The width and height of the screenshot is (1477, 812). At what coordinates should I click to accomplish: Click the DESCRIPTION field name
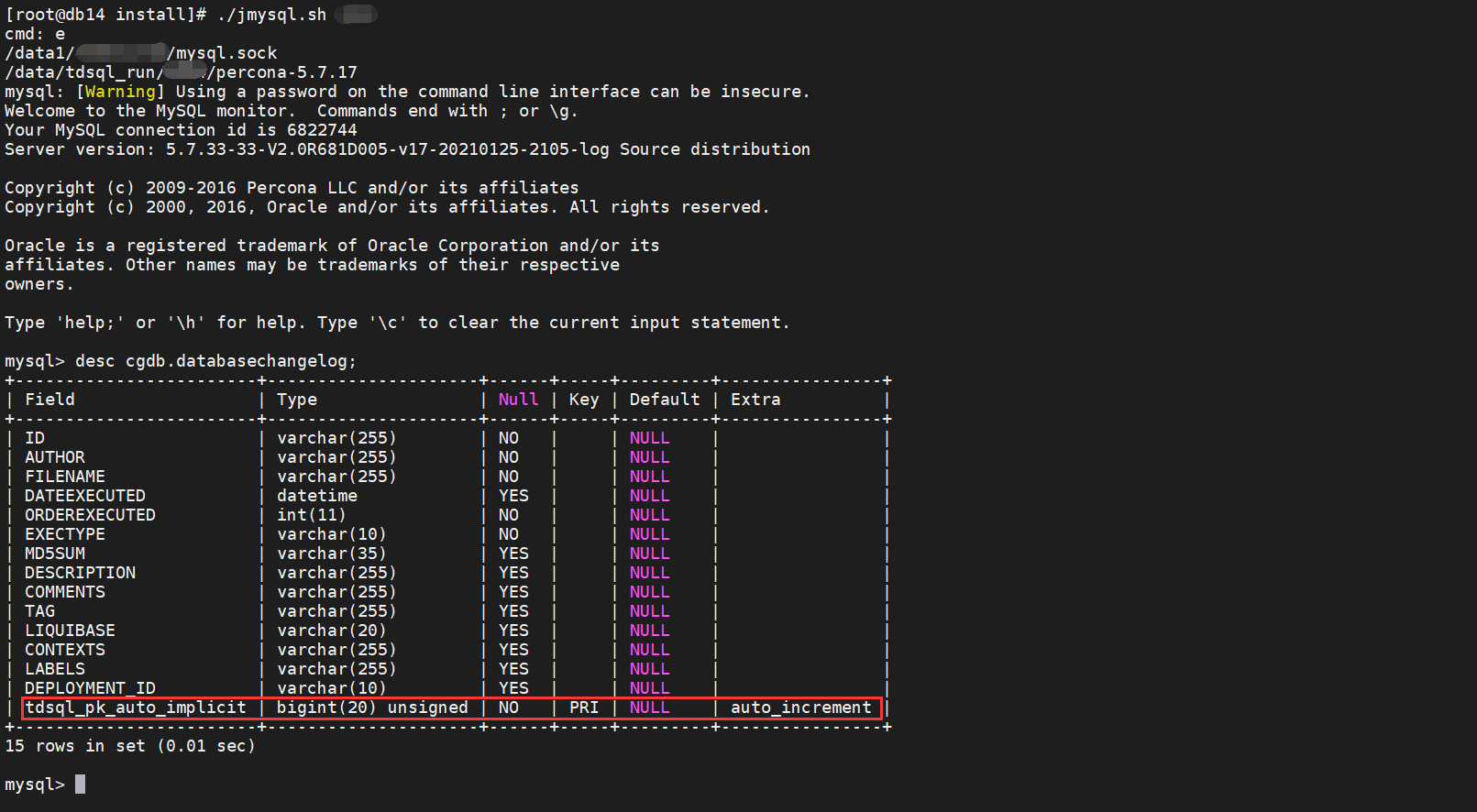pos(80,573)
